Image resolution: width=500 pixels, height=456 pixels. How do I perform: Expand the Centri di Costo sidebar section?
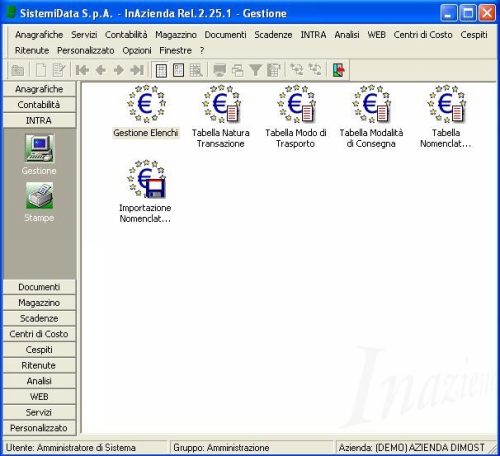[39, 334]
